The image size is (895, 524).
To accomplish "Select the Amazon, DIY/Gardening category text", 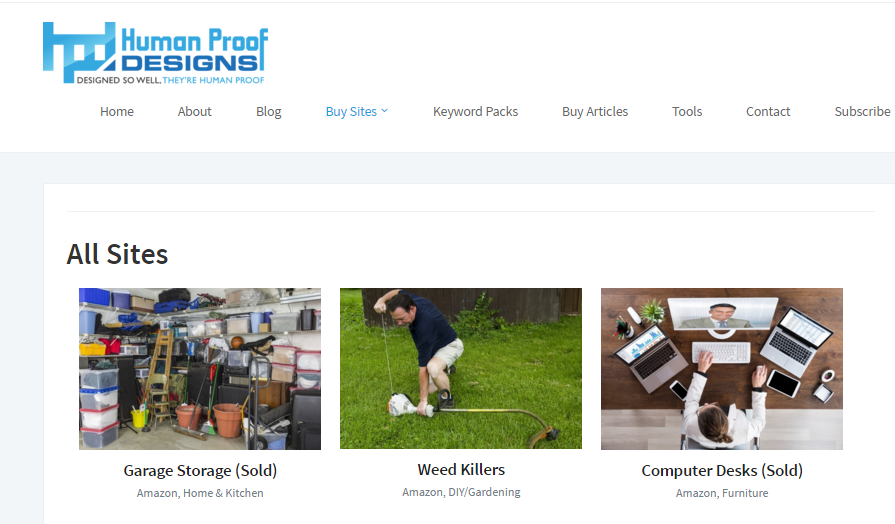I will tap(461, 492).
